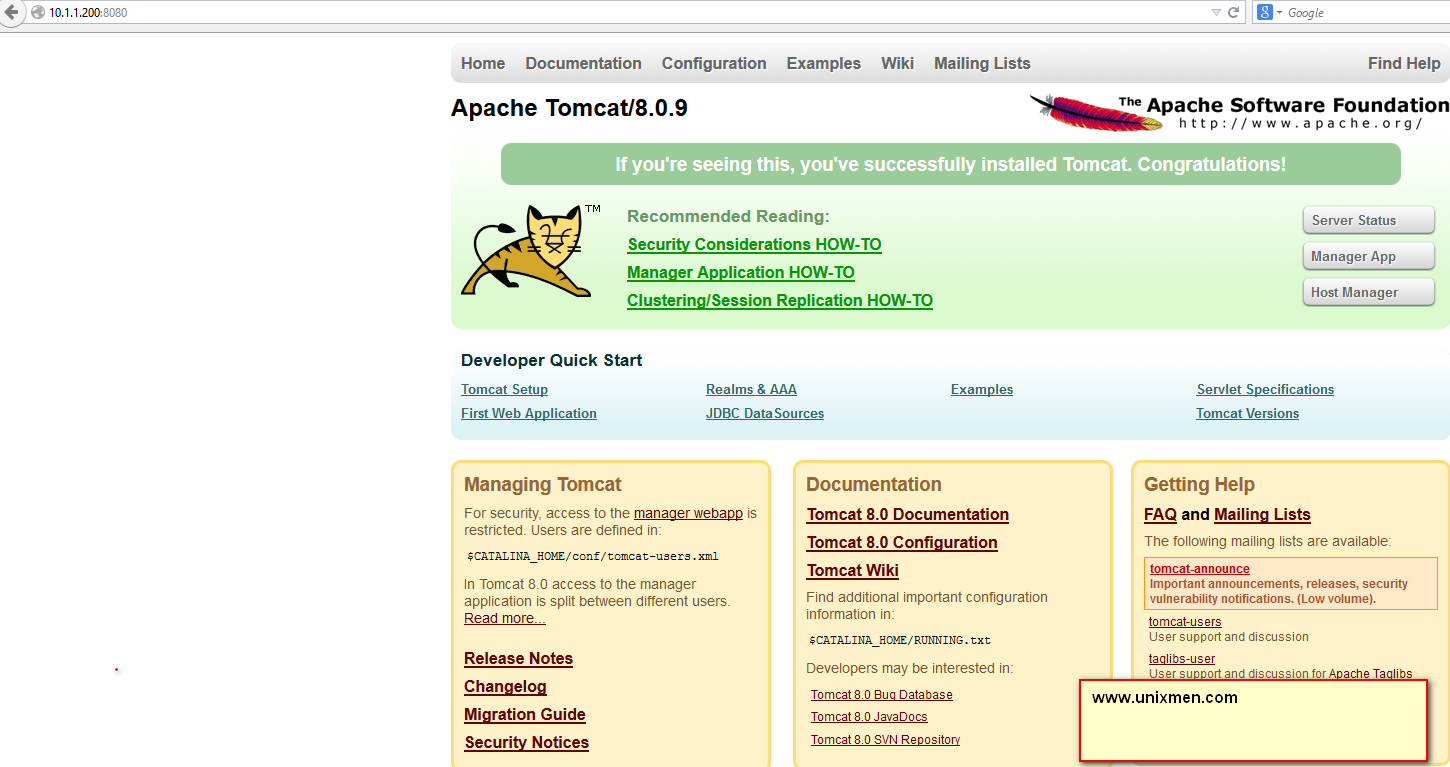Click the browser back arrow button
The image size is (1450, 767).
11,12
